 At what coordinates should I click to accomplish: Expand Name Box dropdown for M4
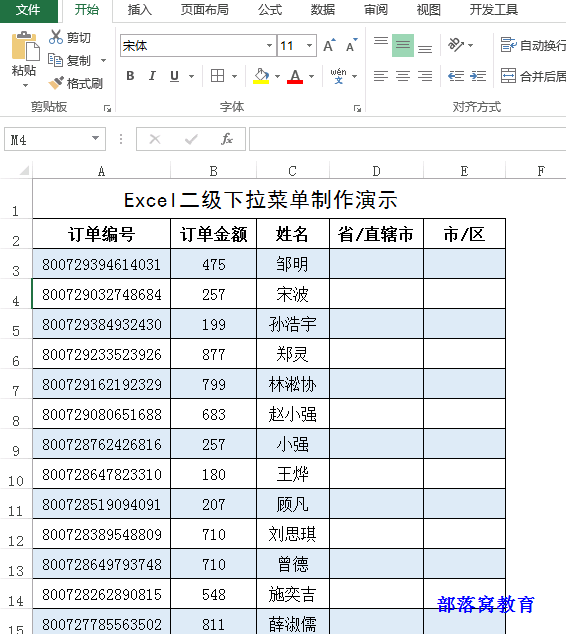95,138
